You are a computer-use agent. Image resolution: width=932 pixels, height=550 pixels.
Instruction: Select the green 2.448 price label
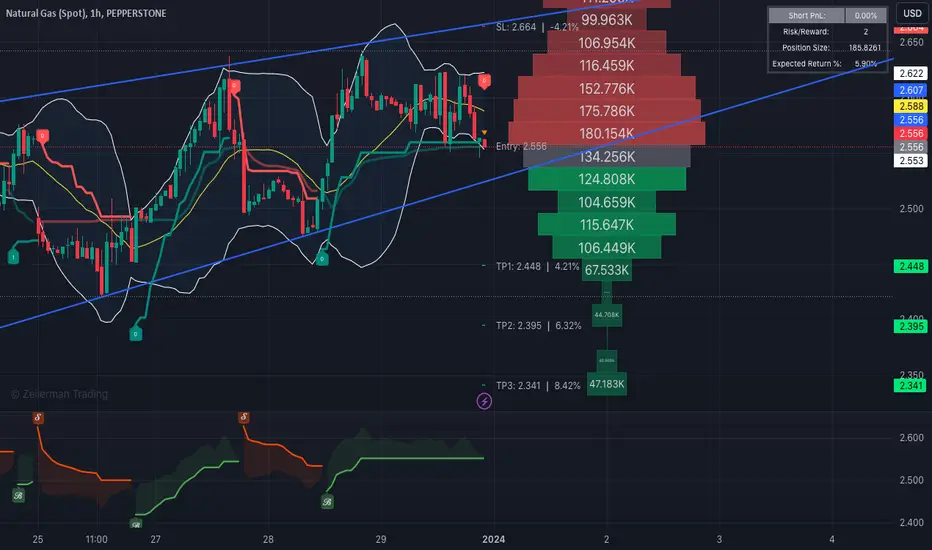point(911,266)
